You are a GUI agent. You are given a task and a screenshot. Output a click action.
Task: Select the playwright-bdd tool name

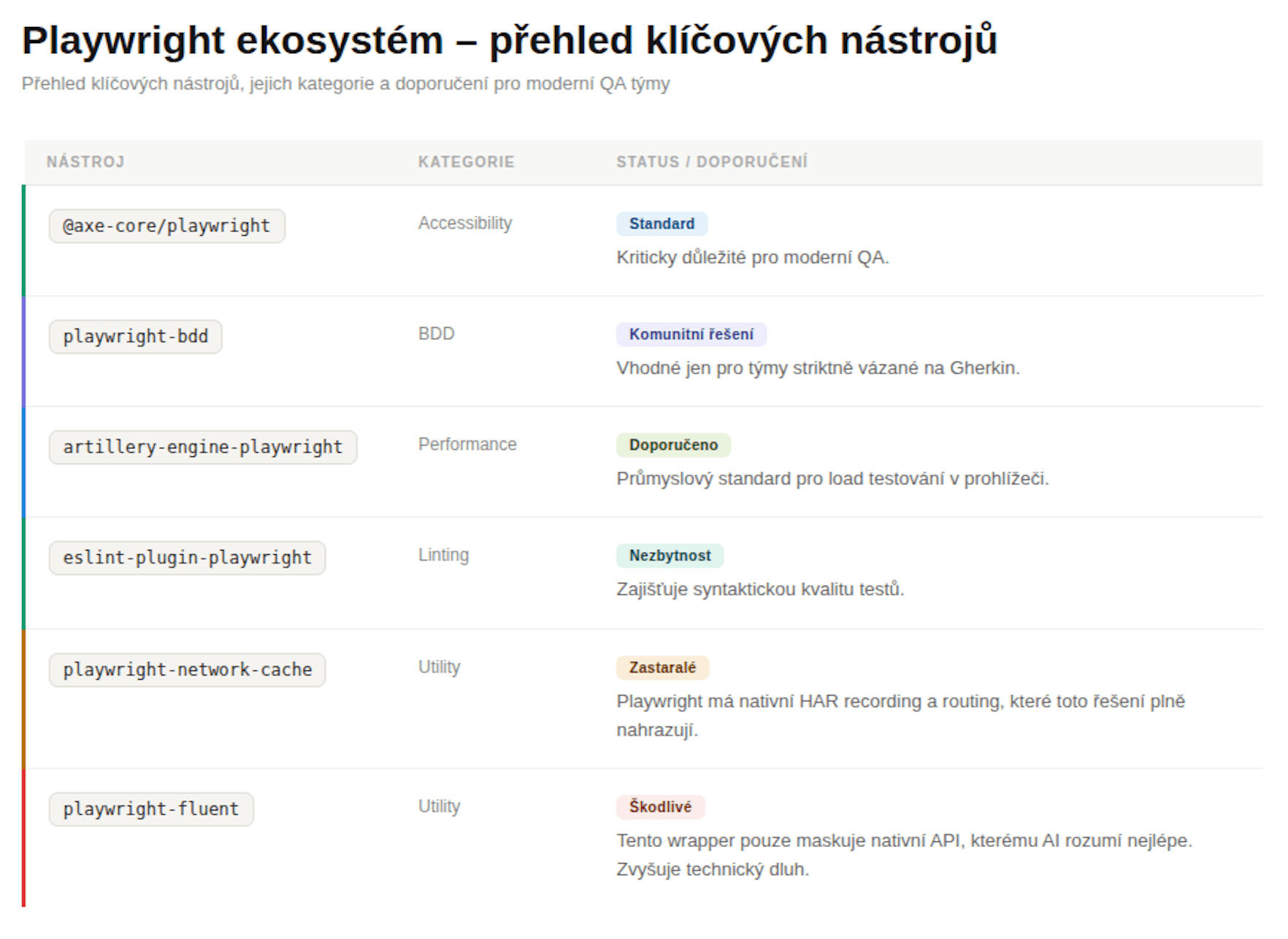136,337
